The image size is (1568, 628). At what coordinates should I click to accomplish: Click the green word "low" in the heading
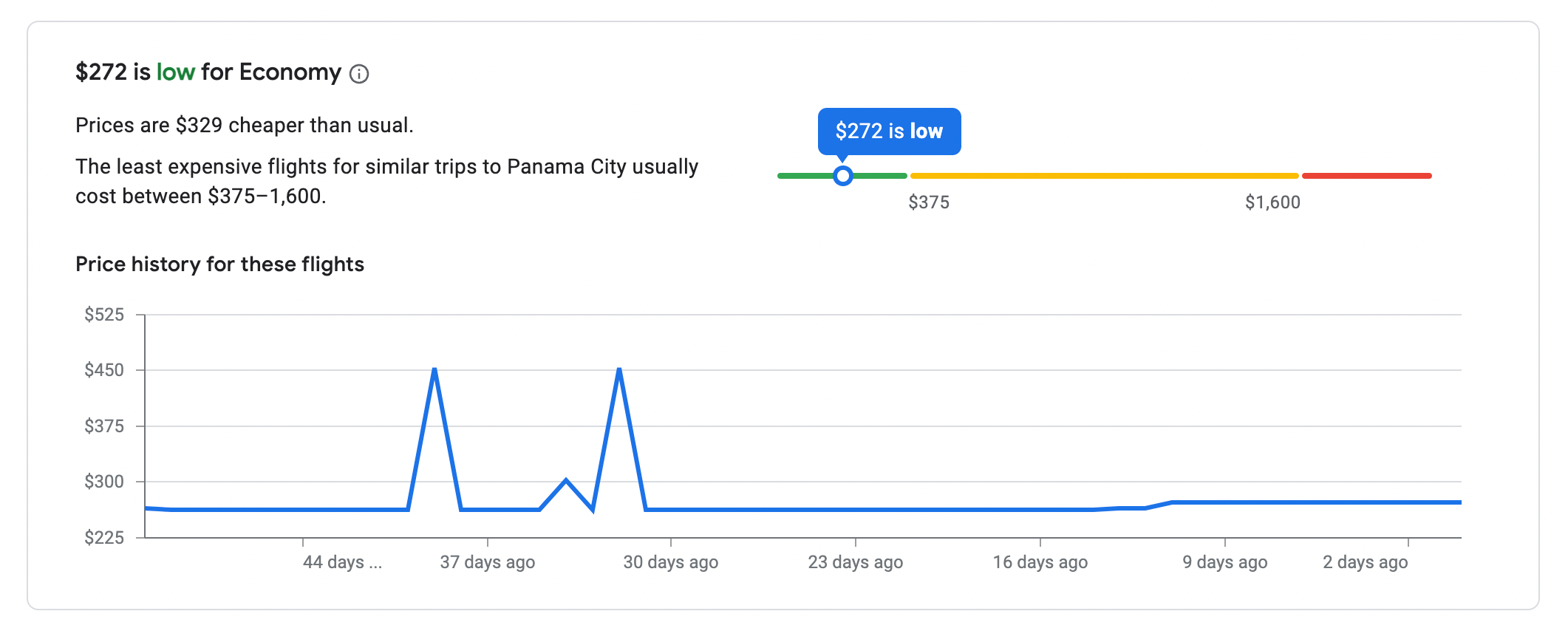[x=176, y=72]
